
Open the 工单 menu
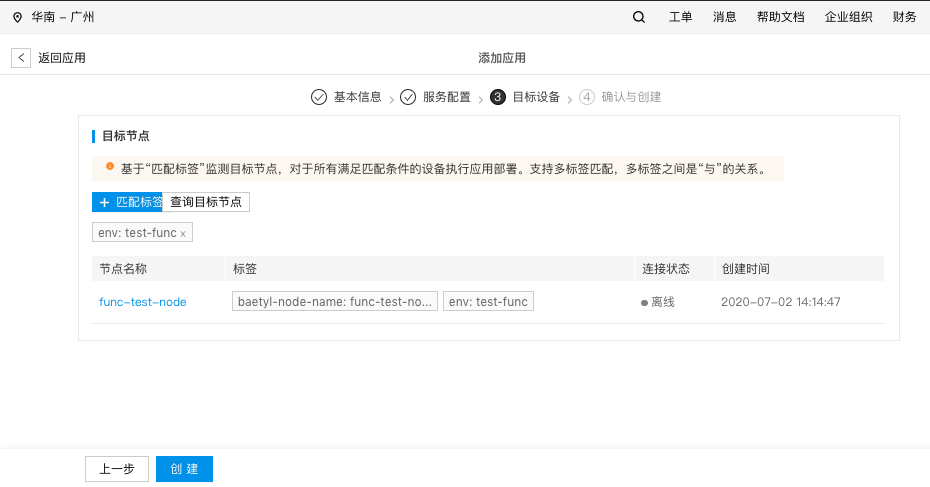[680, 17]
